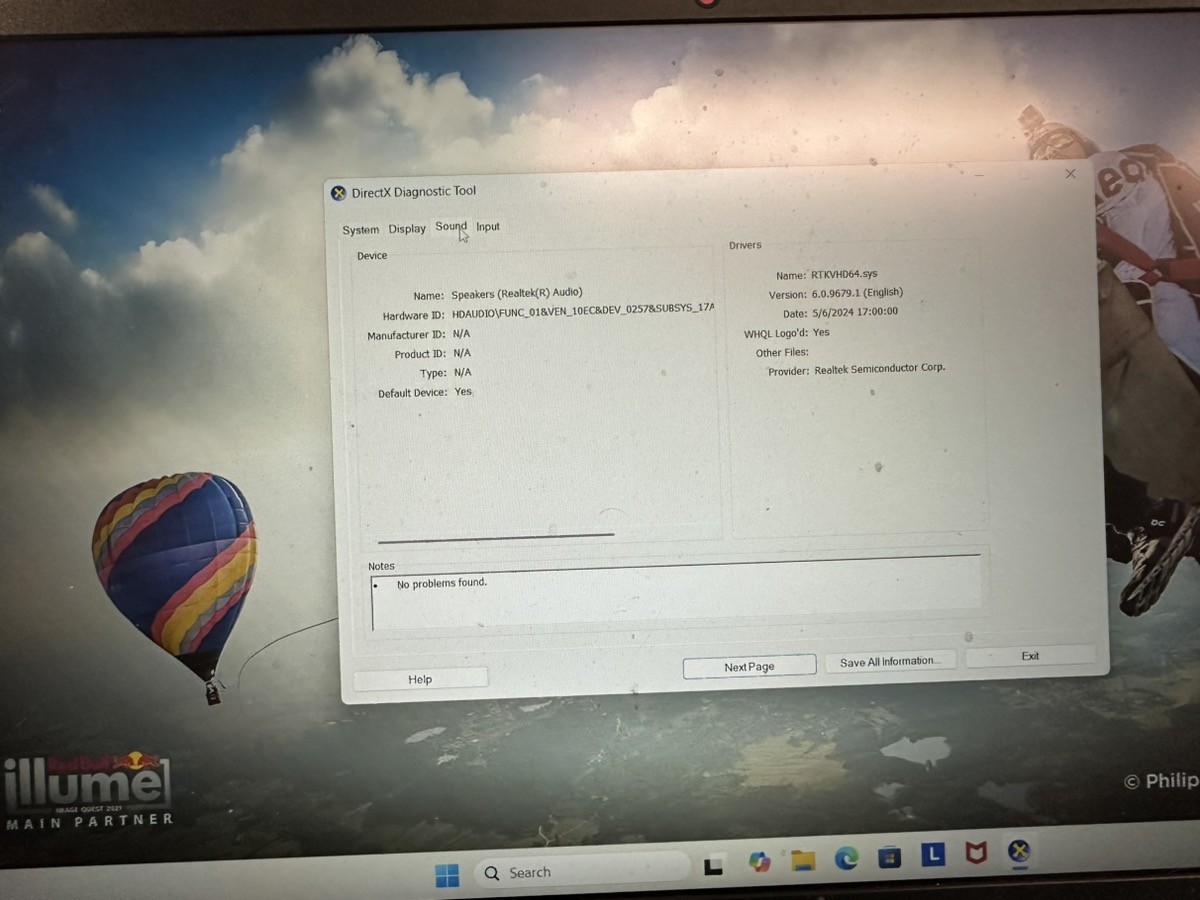
Task: Close the DirectX Diagnostic Tool window
Action: (1070, 174)
